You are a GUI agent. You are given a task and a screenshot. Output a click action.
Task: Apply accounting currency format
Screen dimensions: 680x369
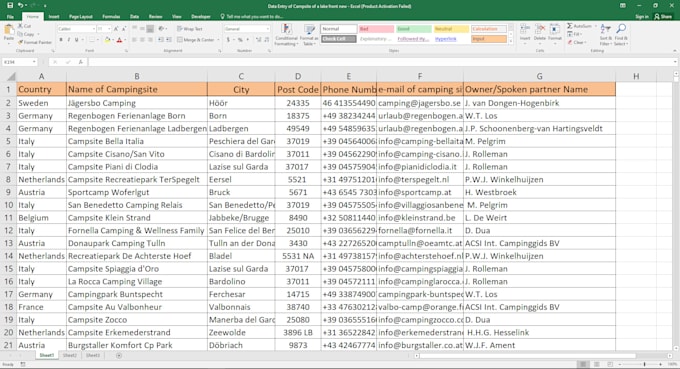[228, 40]
